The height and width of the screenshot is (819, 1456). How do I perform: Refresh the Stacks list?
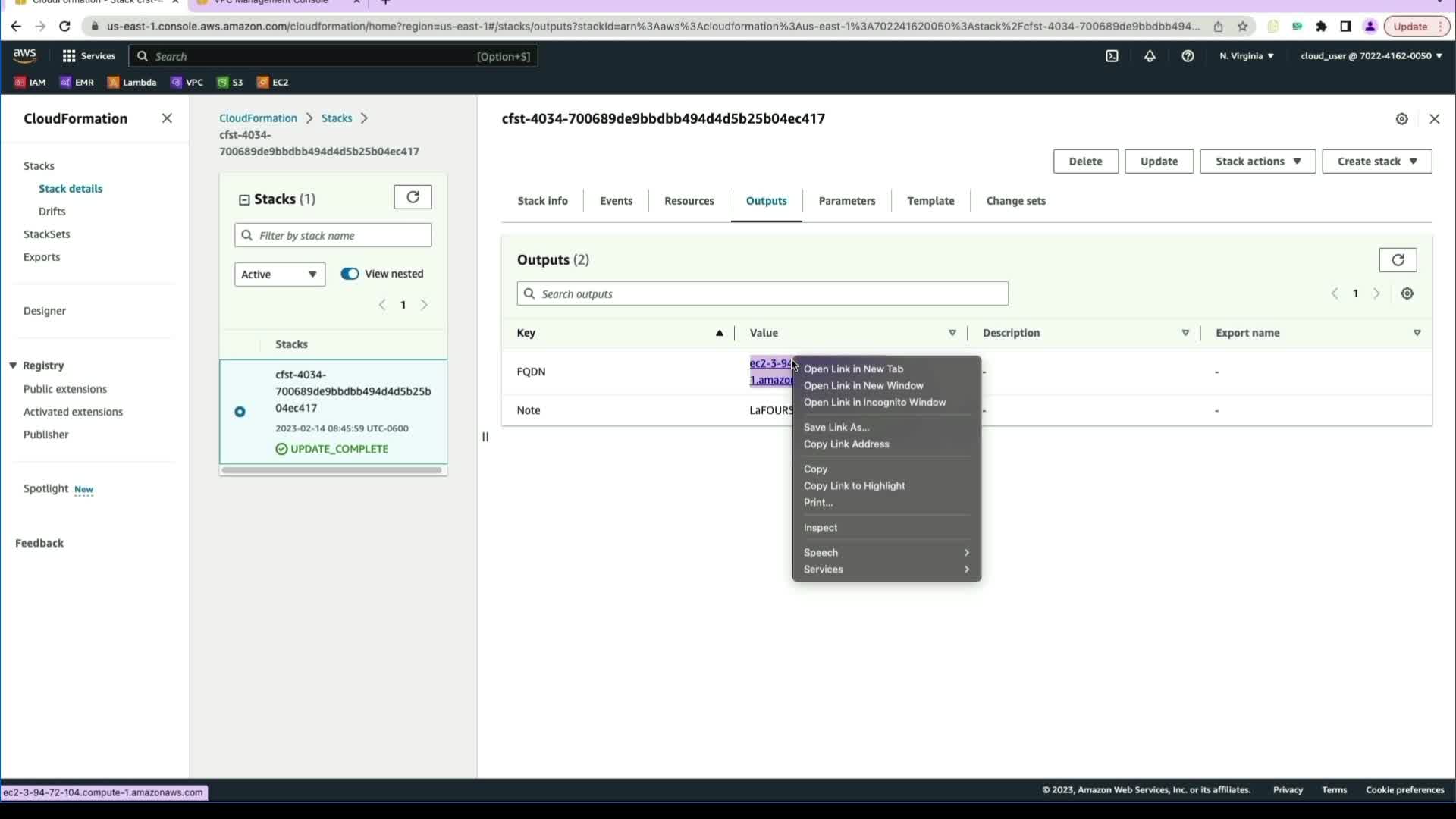[413, 197]
